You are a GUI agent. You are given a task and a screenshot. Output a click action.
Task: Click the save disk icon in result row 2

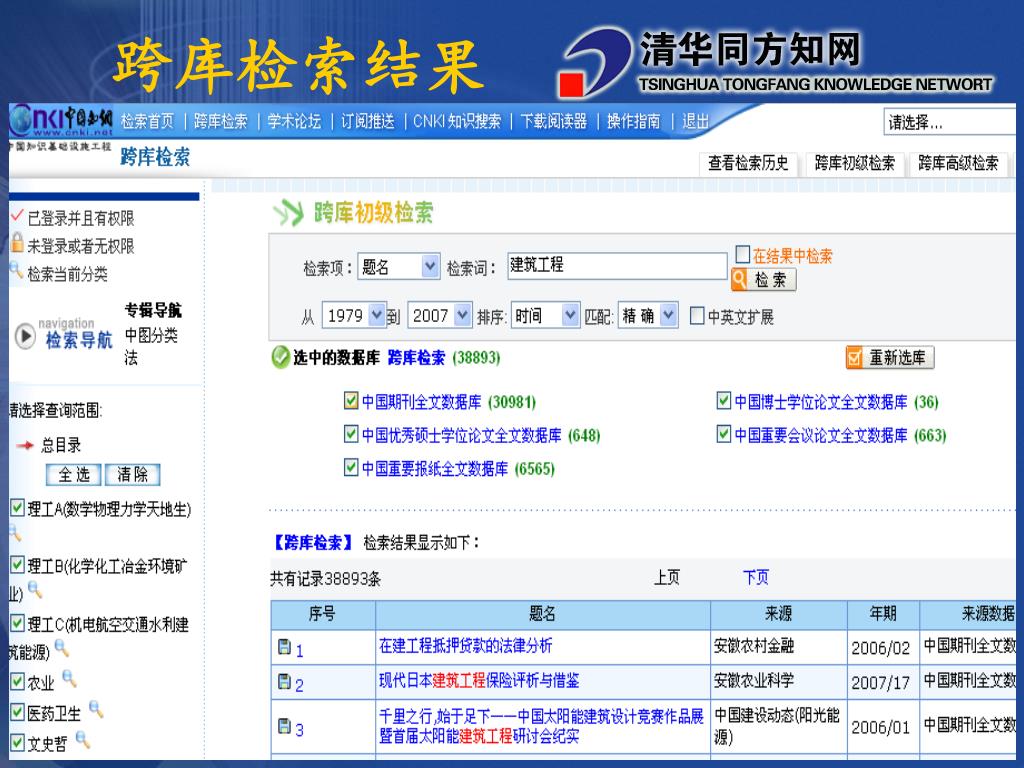[284, 681]
